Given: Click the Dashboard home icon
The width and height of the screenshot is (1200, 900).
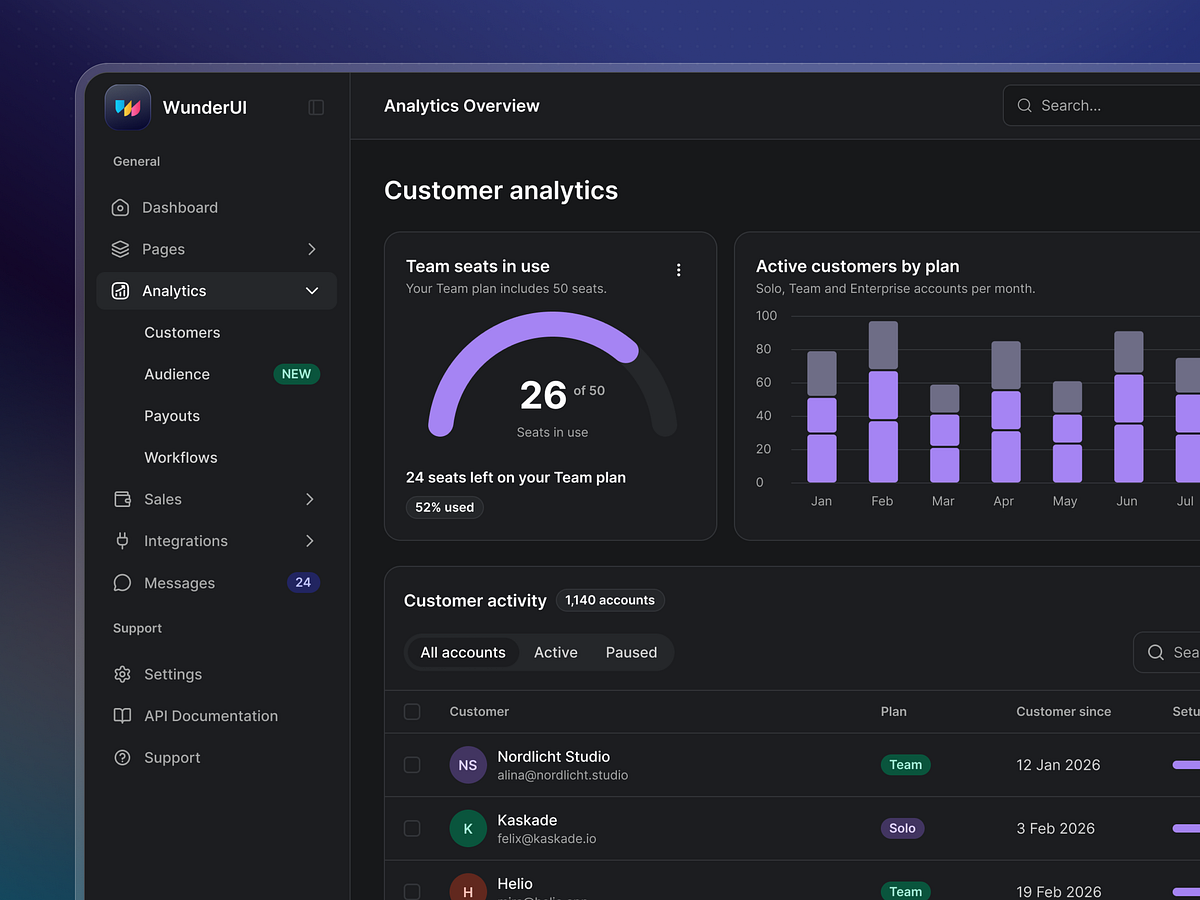Looking at the screenshot, I should click(120, 208).
